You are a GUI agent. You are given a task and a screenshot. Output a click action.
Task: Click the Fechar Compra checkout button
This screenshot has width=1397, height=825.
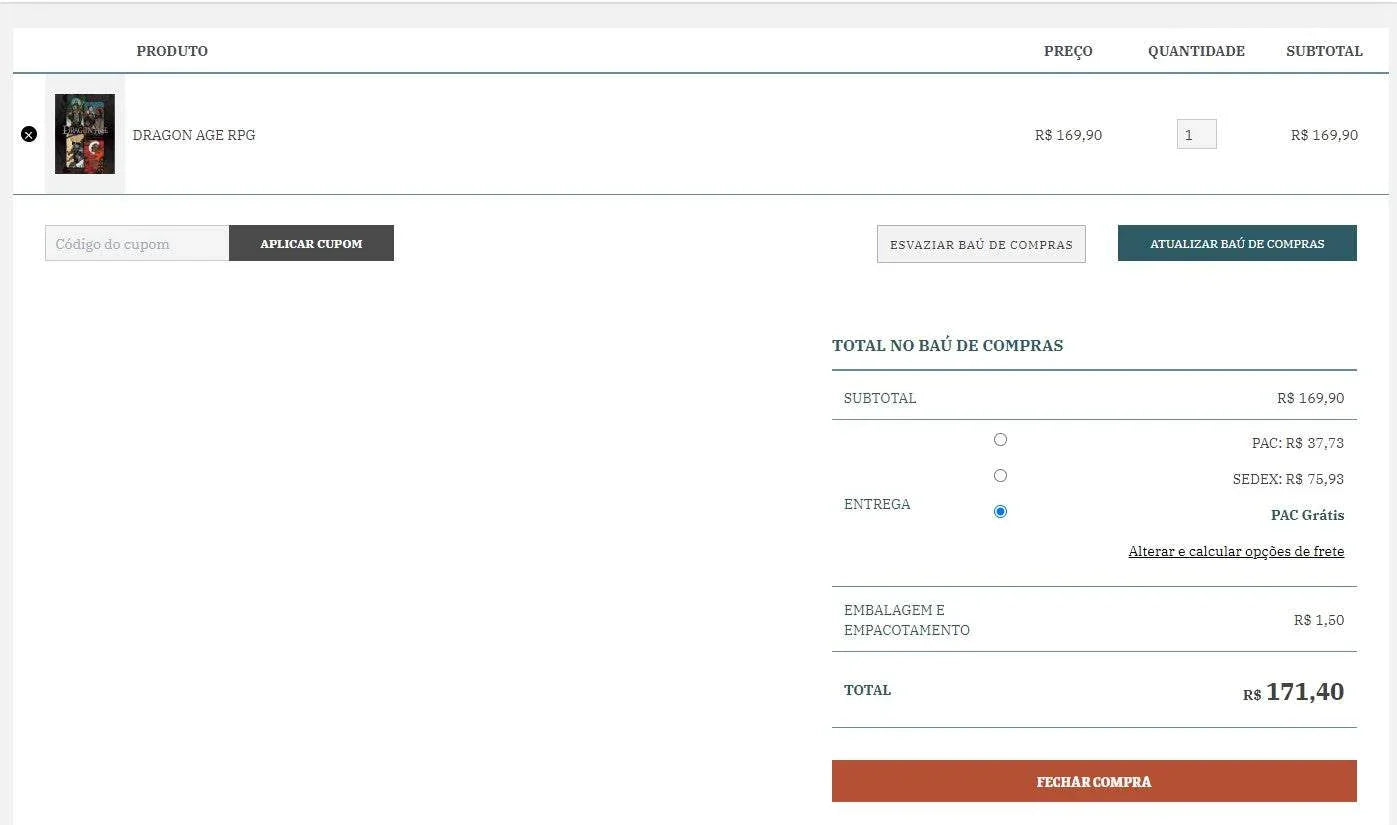click(1094, 781)
